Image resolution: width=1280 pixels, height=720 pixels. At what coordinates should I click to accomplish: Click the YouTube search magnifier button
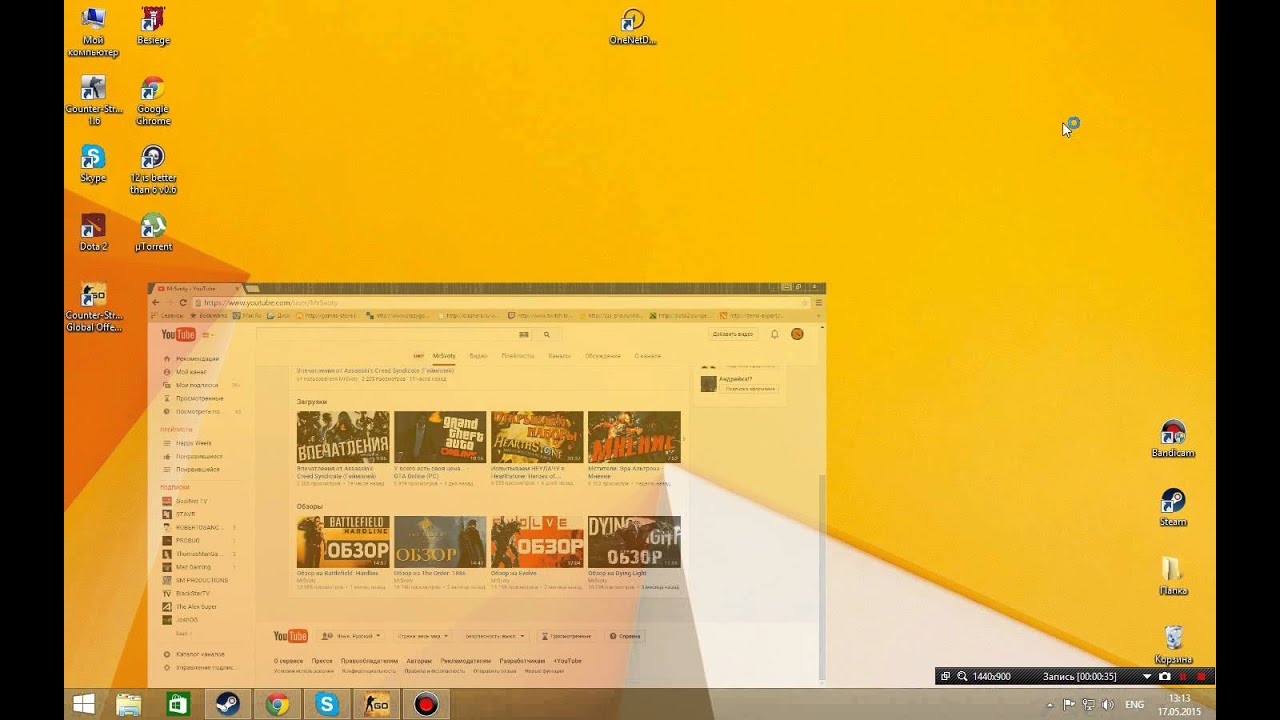point(547,335)
